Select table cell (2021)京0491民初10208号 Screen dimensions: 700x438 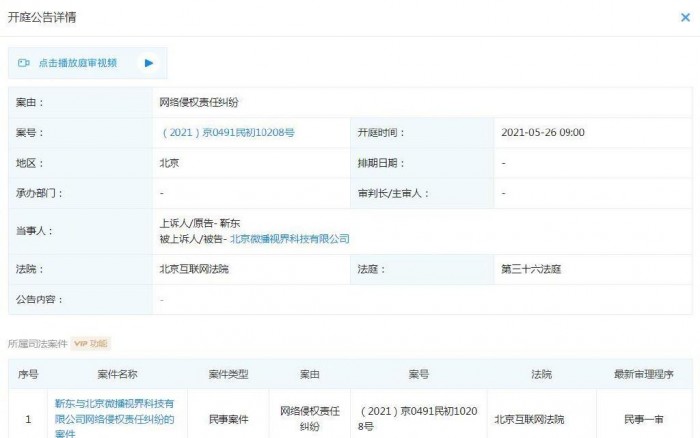418,418
